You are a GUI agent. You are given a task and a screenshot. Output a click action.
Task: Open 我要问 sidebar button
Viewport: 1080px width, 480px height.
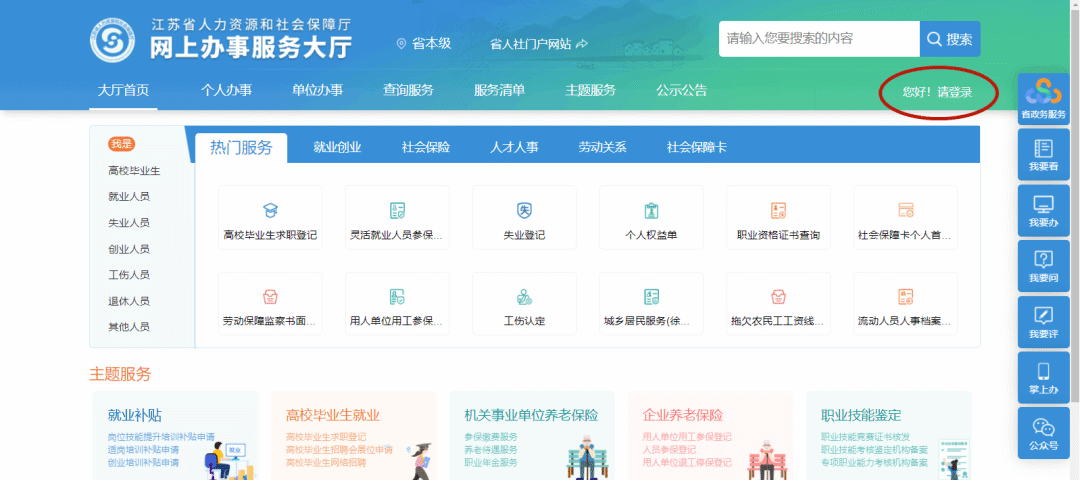(x=1043, y=267)
